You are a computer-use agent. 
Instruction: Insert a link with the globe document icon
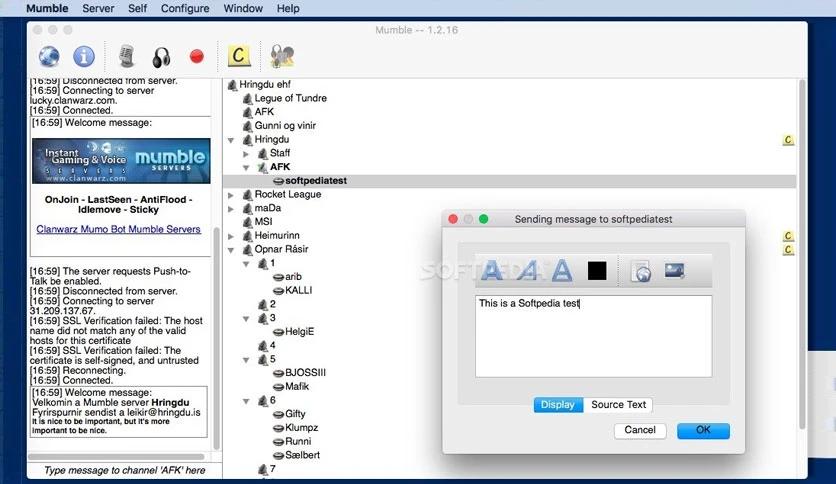click(x=641, y=271)
